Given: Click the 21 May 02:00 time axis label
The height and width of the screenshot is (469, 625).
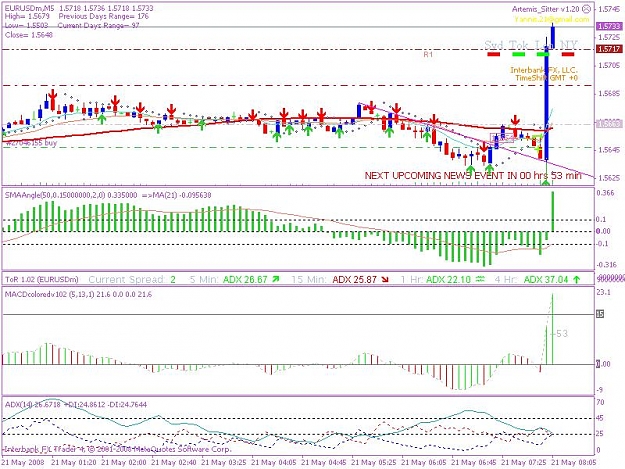Looking at the screenshot, I should coord(124,463).
